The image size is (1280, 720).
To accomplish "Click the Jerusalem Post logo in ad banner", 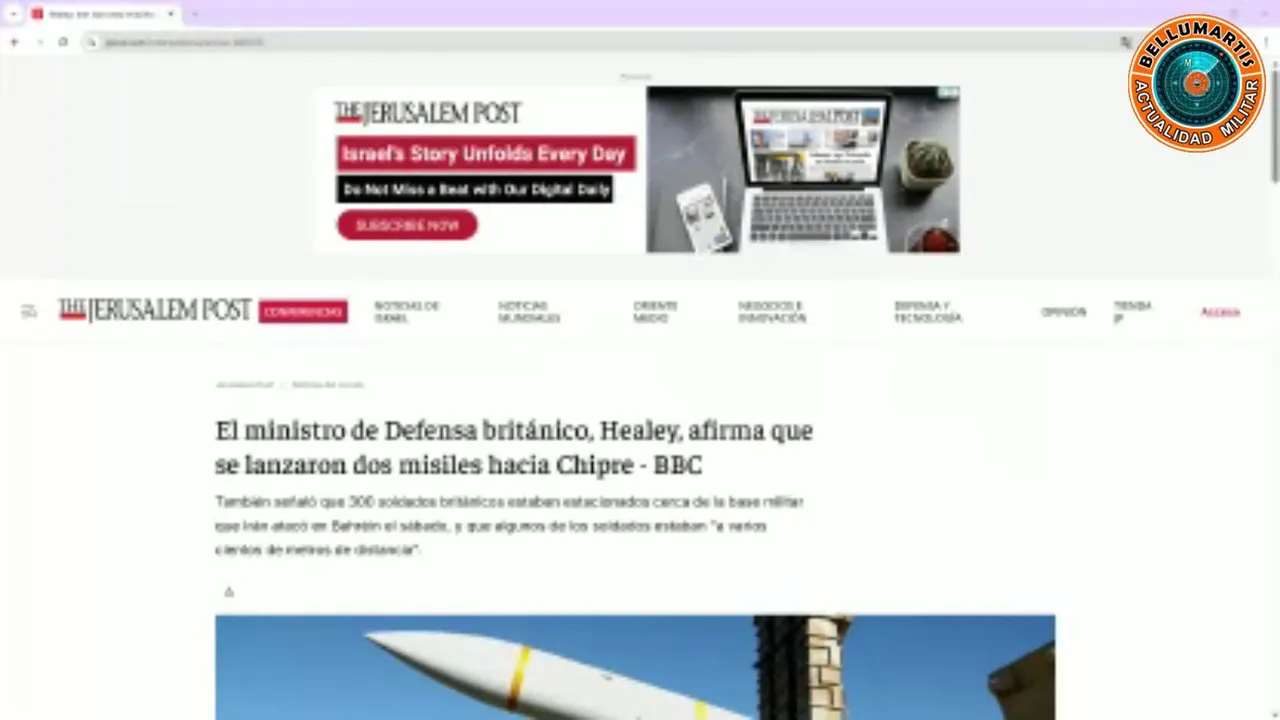I will click(x=428, y=113).
